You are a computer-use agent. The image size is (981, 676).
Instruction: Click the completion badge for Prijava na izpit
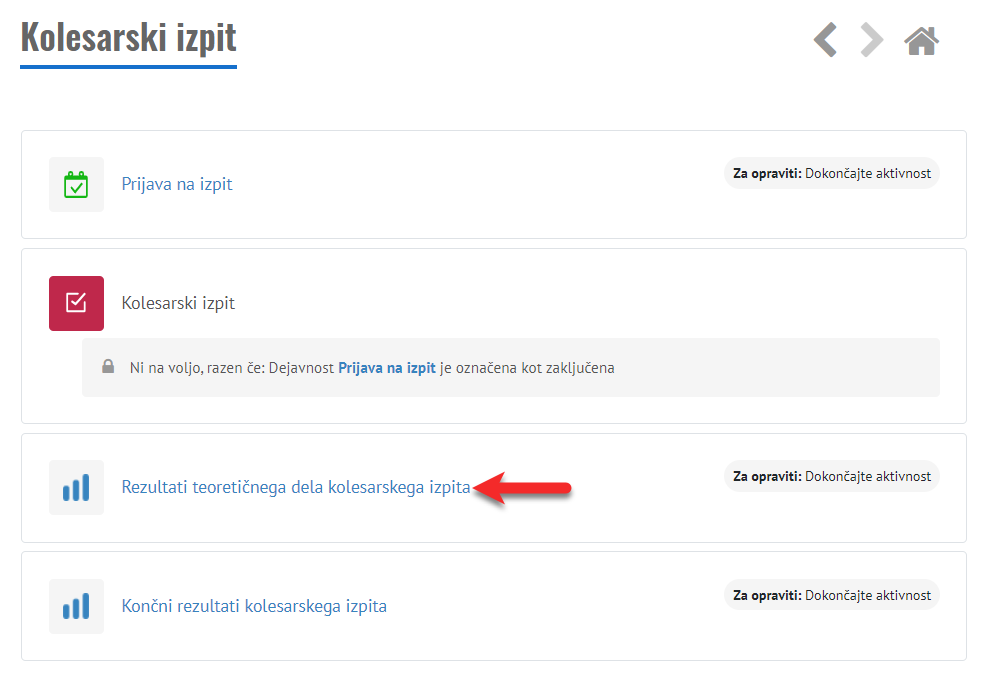[x=832, y=173]
